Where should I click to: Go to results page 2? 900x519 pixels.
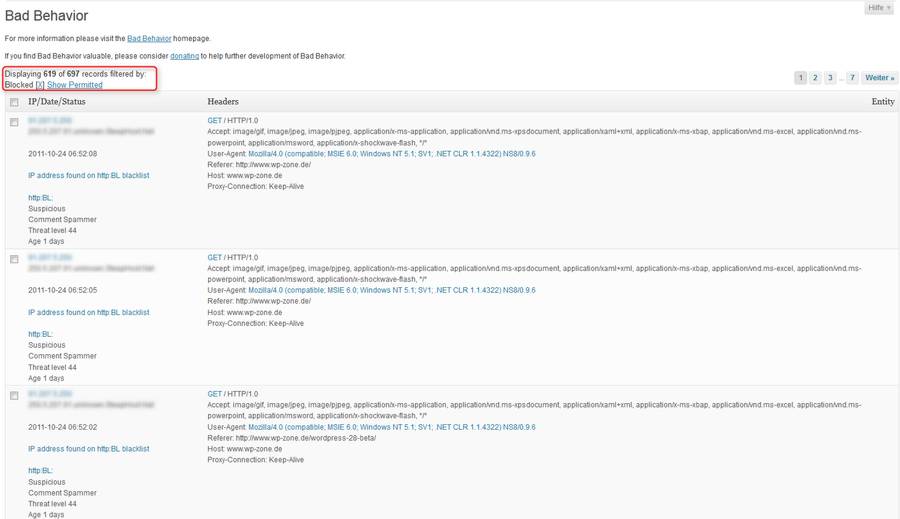coord(815,78)
